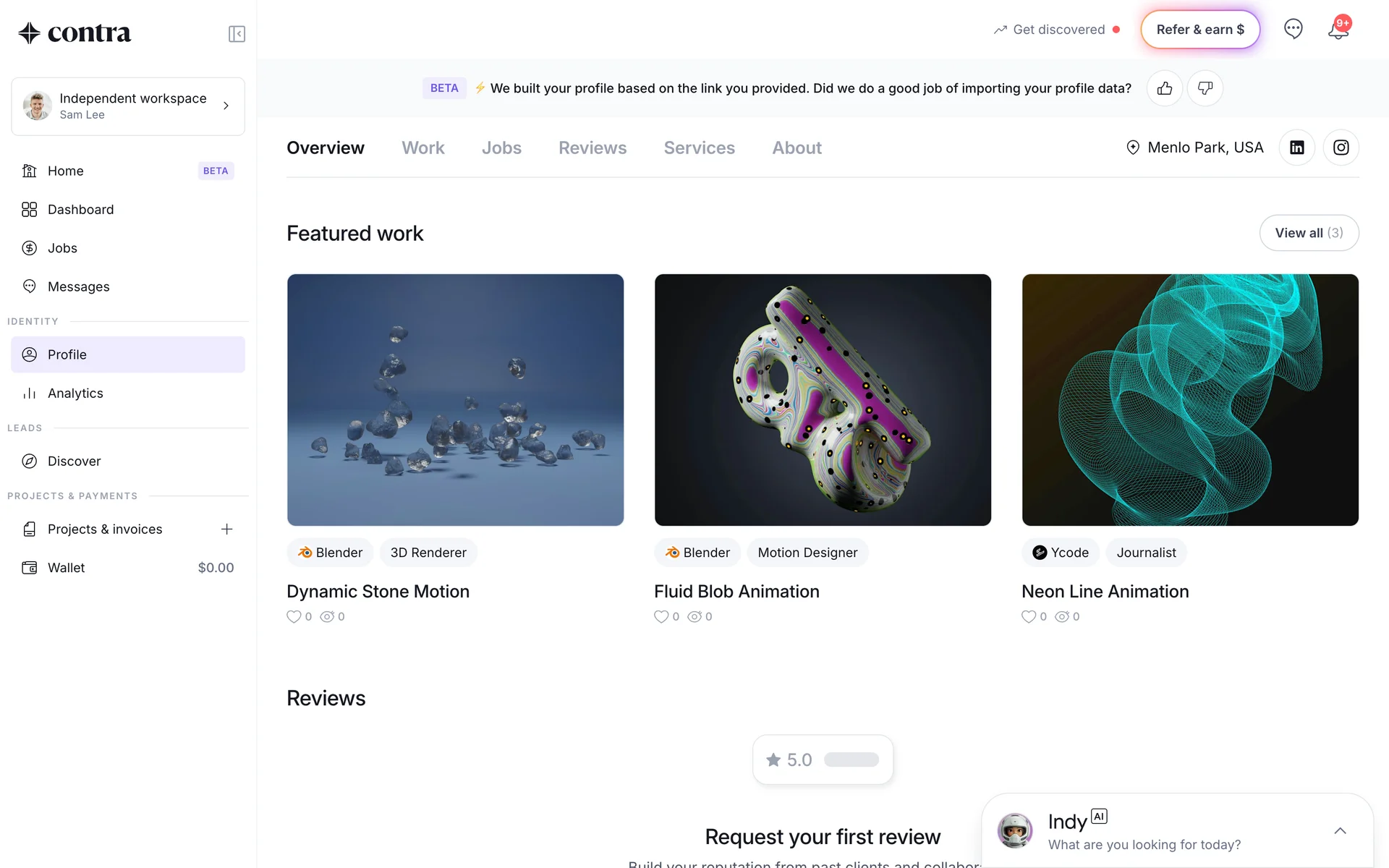Open Analytics in the sidebar

(75, 393)
